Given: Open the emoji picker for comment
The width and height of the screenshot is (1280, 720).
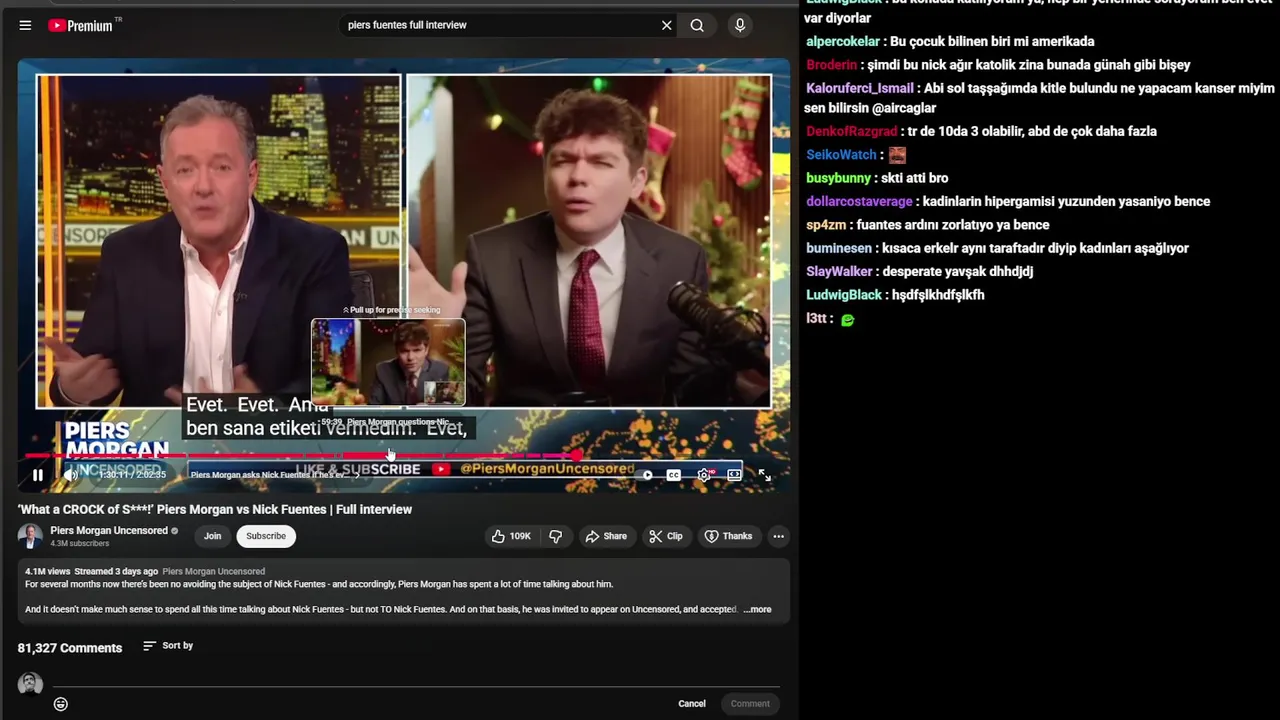Looking at the screenshot, I should (x=61, y=704).
